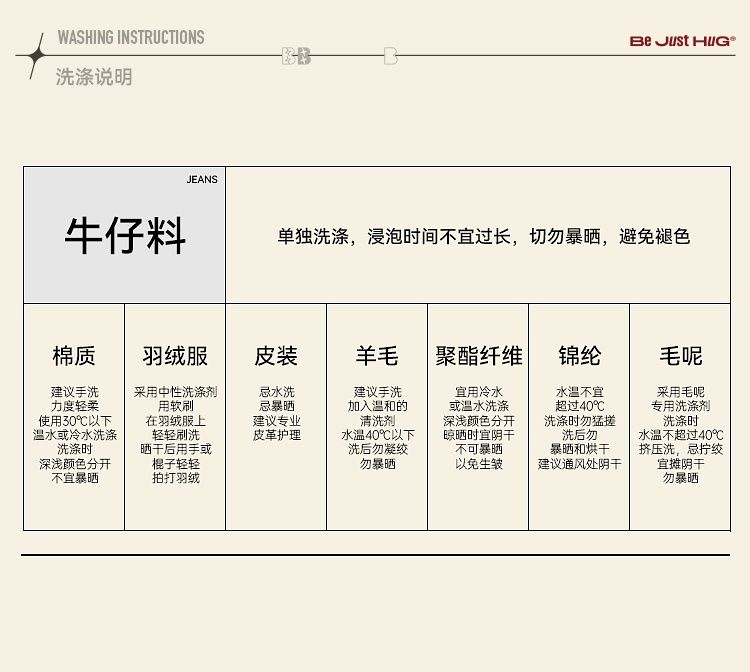Viewport: 750px width, 672px height.
Task: Select the 皮装 leather column title
Action: pyautogui.click(x=276, y=356)
